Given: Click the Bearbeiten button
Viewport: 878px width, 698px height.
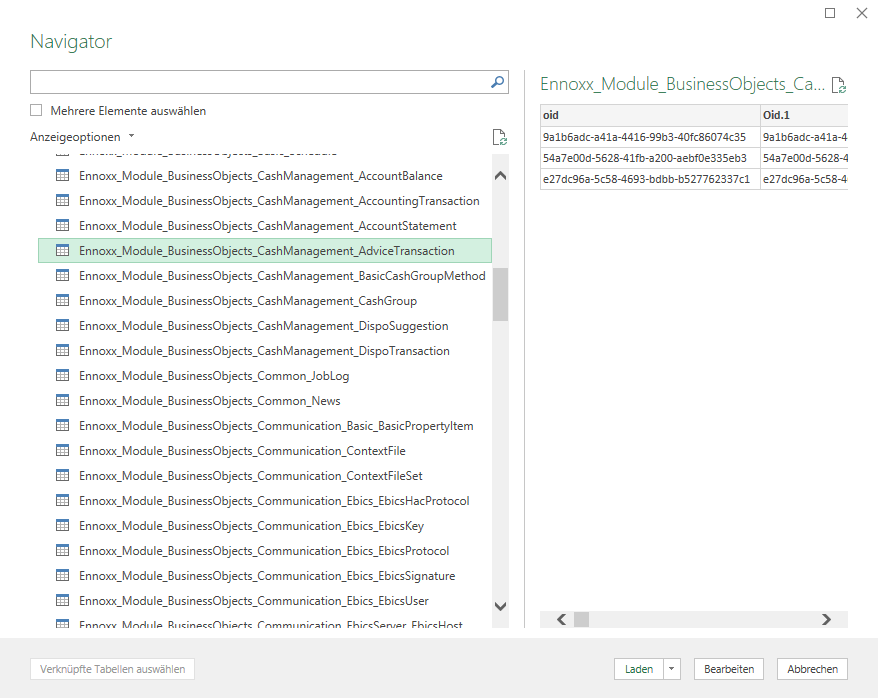Looking at the screenshot, I should (x=728, y=669).
